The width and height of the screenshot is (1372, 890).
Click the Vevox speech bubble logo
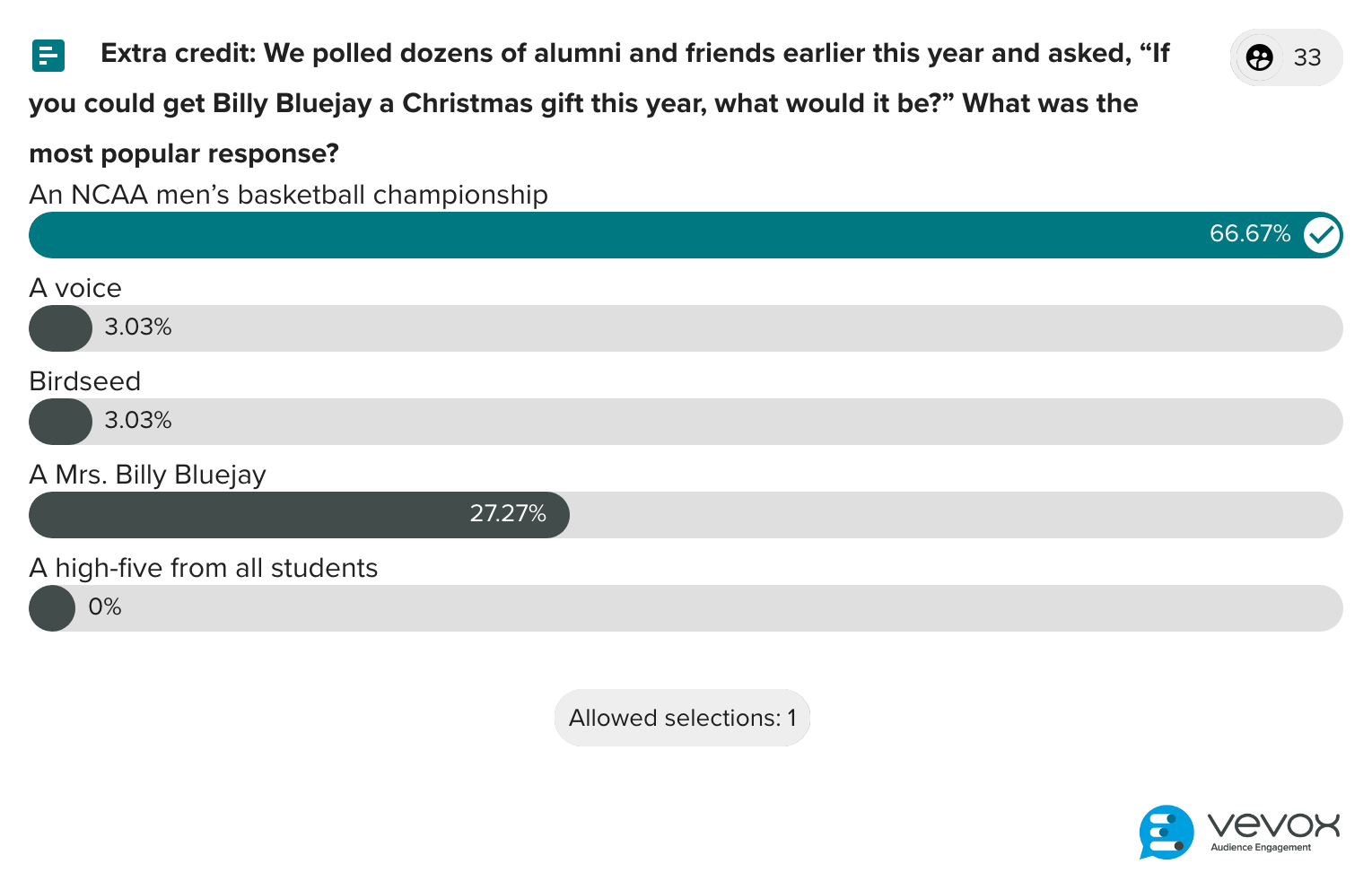tap(1166, 833)
